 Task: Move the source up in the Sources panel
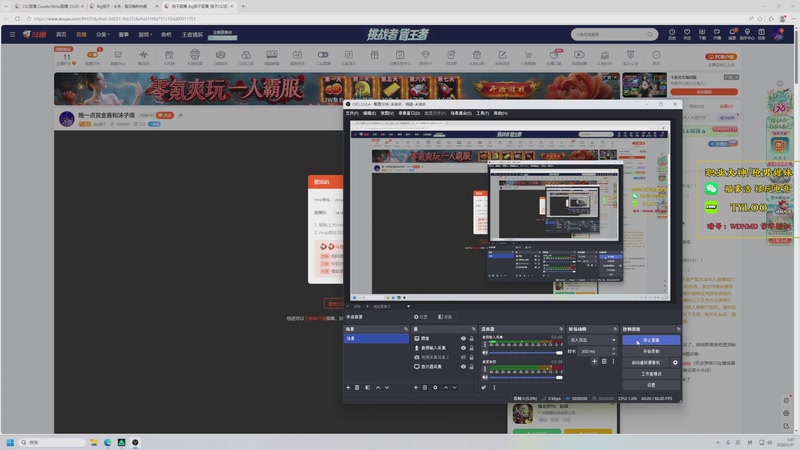pyautogui.click(x=446, y=388)
